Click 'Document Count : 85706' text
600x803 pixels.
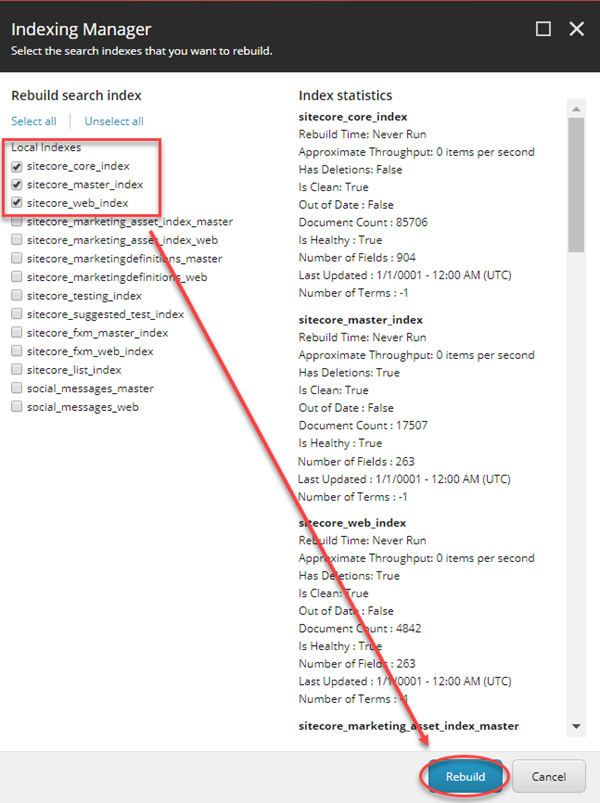[363, 222]
